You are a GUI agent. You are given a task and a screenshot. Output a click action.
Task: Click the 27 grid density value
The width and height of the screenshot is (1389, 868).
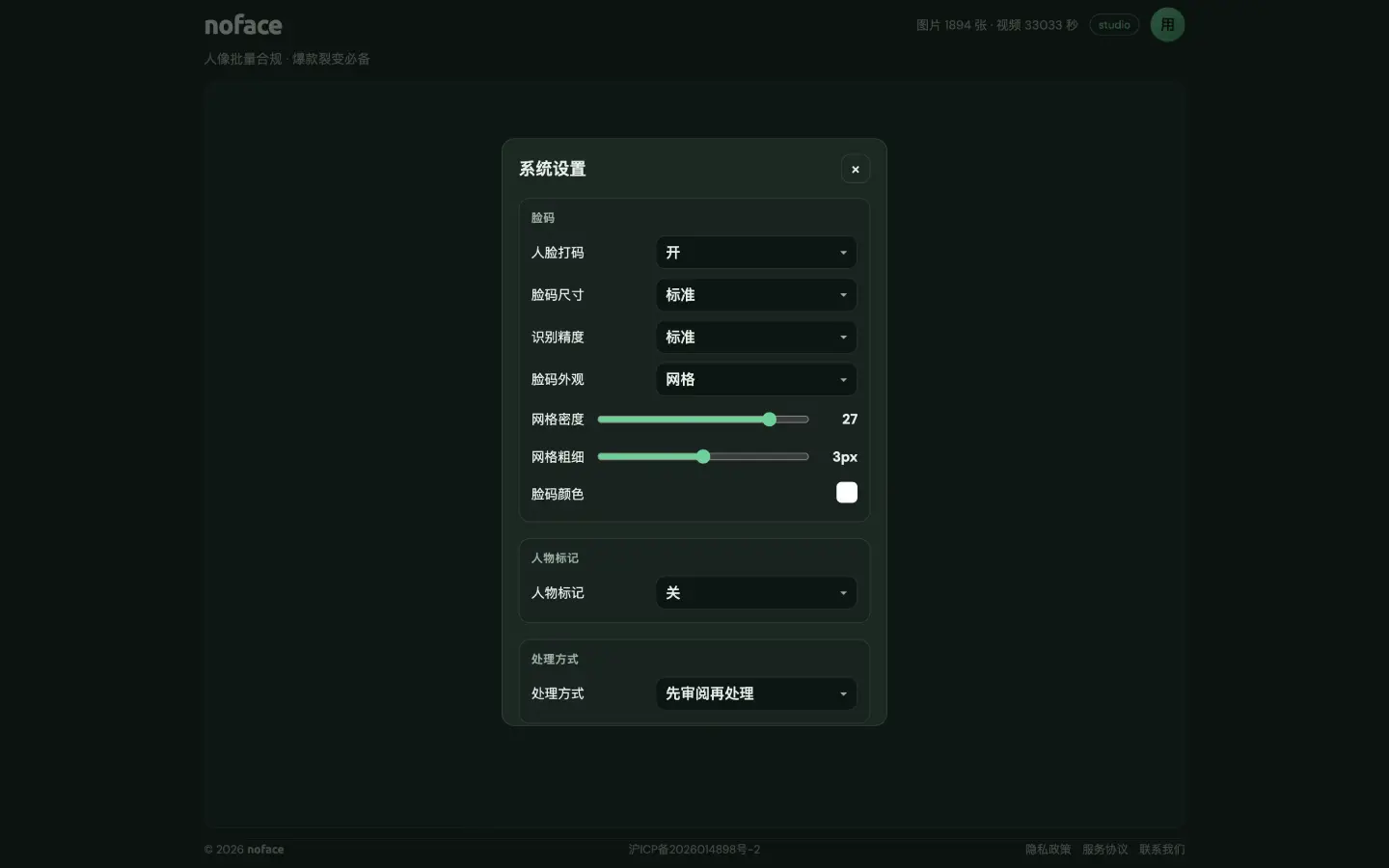[849, 420]
